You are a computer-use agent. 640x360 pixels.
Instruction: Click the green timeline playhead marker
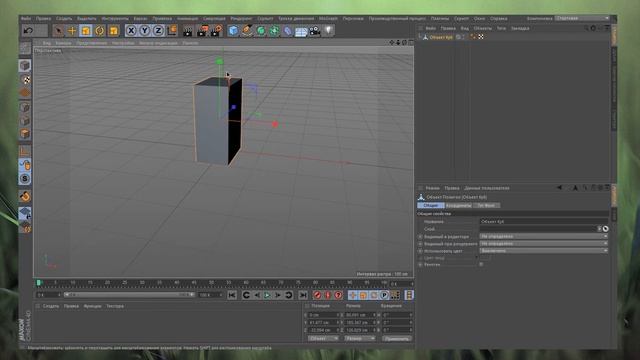point(39,282)
